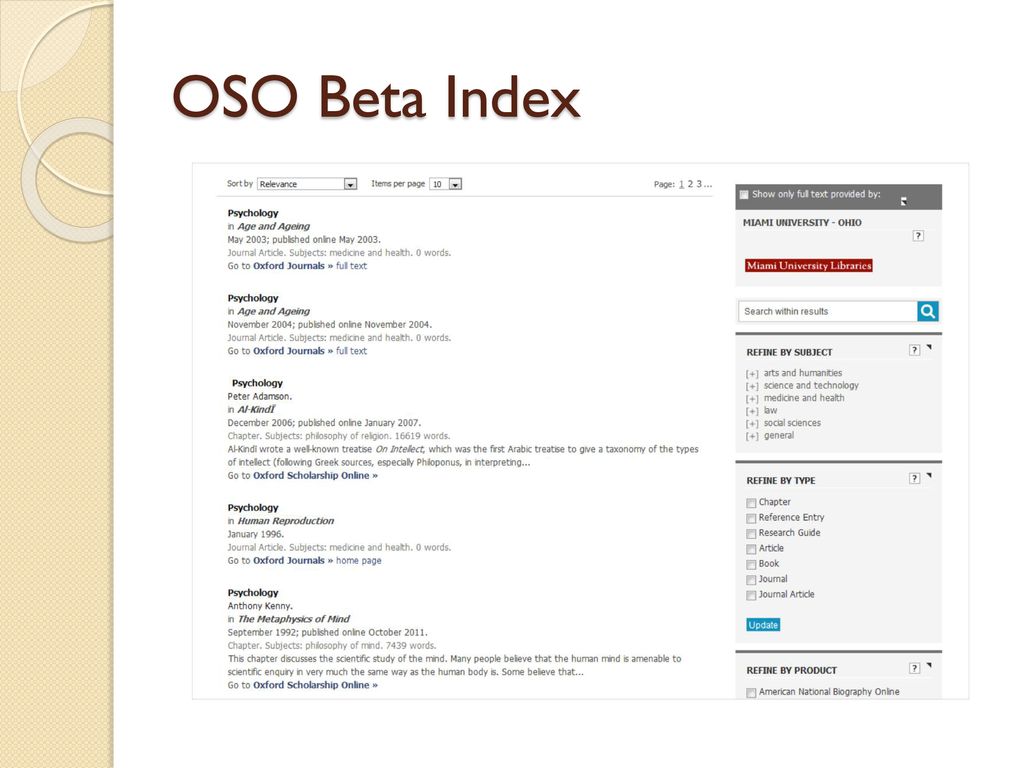Open help icon for Refine by Subject
This screenshot has height=768, width=1024.
(x=914, y=351)
